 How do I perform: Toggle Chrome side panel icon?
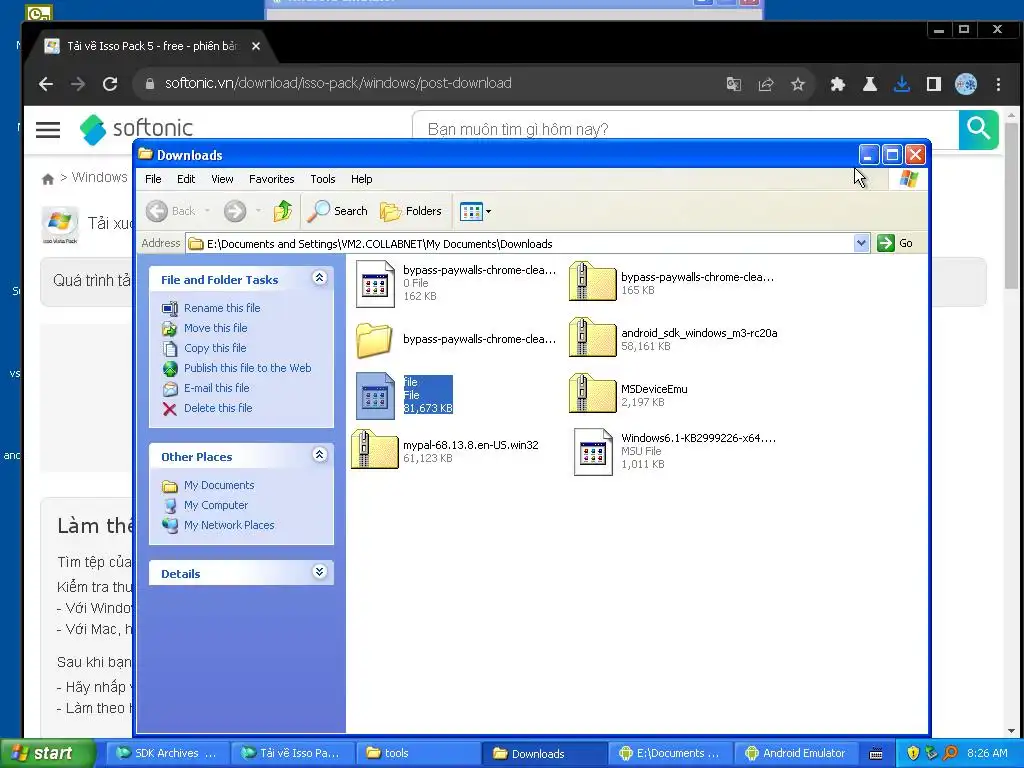point(934,84)
